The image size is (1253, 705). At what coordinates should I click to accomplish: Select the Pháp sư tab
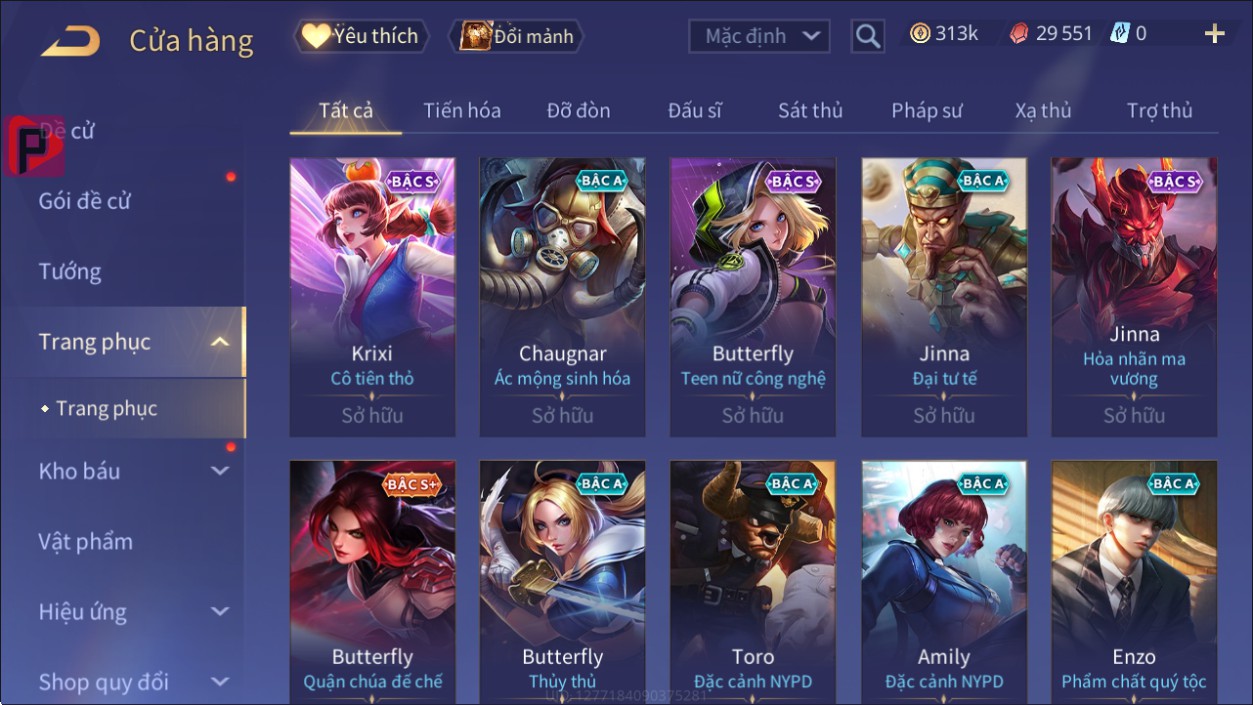(x=927, y=111)
